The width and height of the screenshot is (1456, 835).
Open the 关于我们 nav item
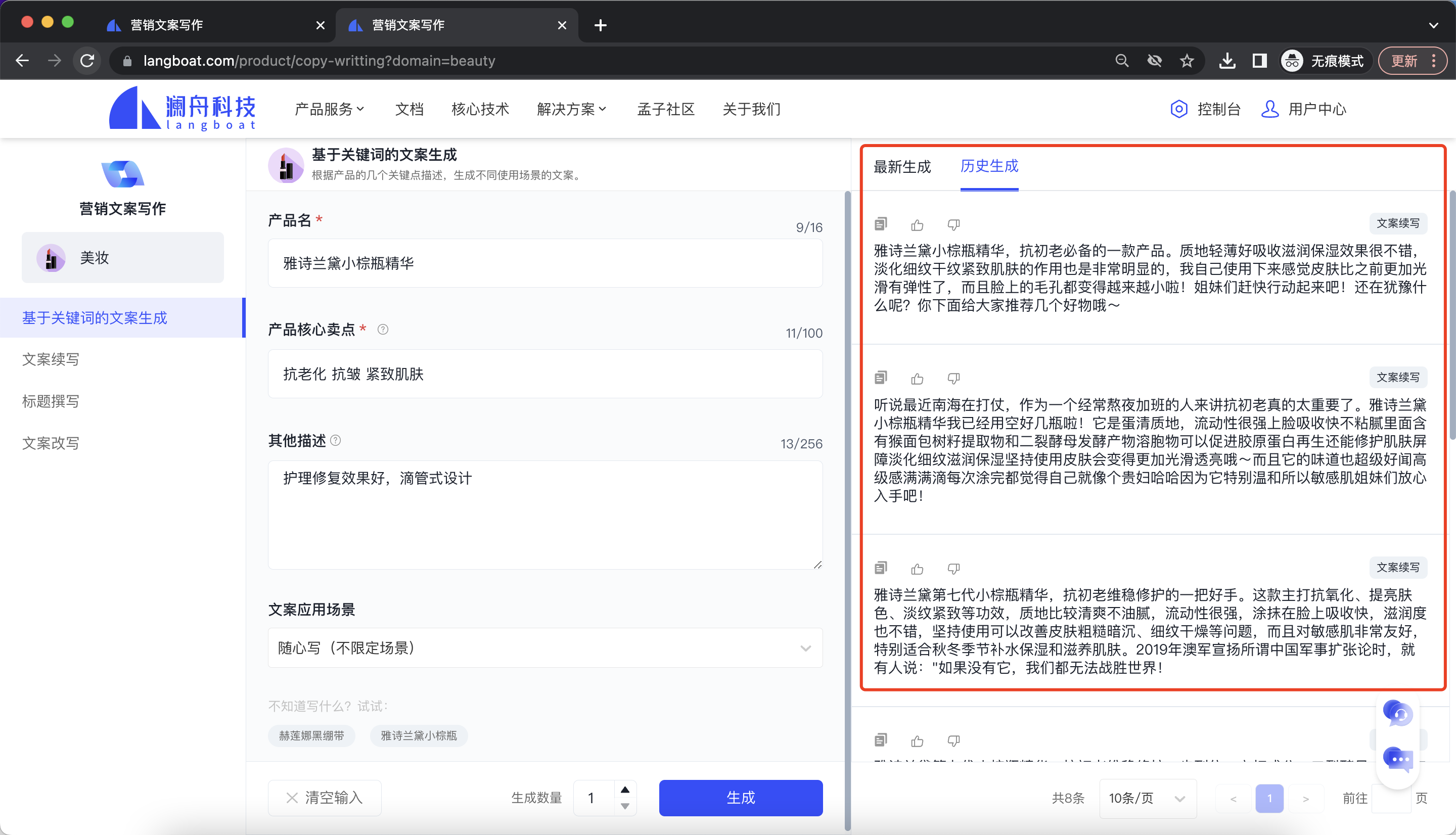point(751,109)
